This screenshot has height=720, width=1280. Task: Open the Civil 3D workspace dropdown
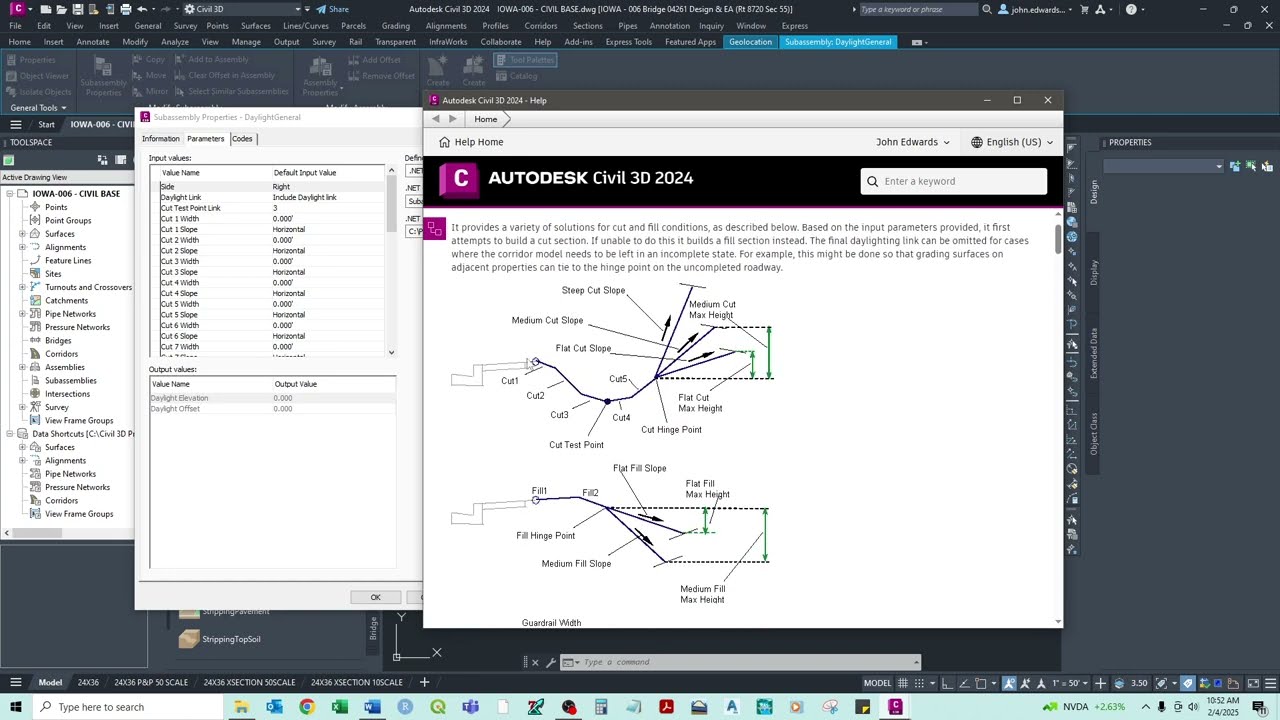pos(240,9)
